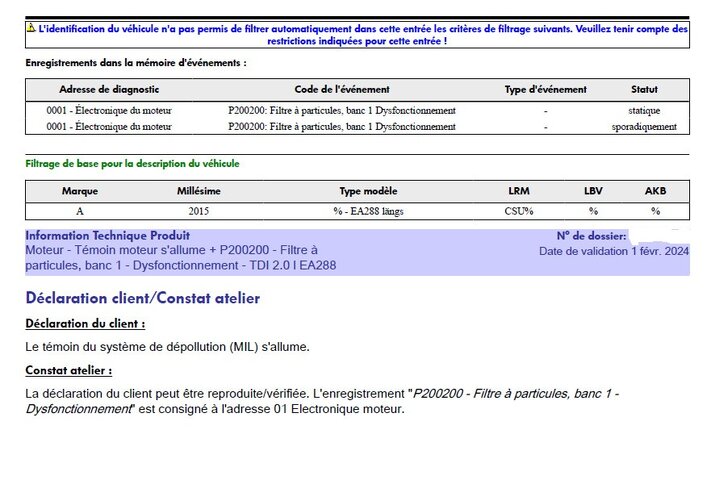This screenshot has height=480, width=707.
Task: Click the 'statique' status cell
Action: click(644, 110)
